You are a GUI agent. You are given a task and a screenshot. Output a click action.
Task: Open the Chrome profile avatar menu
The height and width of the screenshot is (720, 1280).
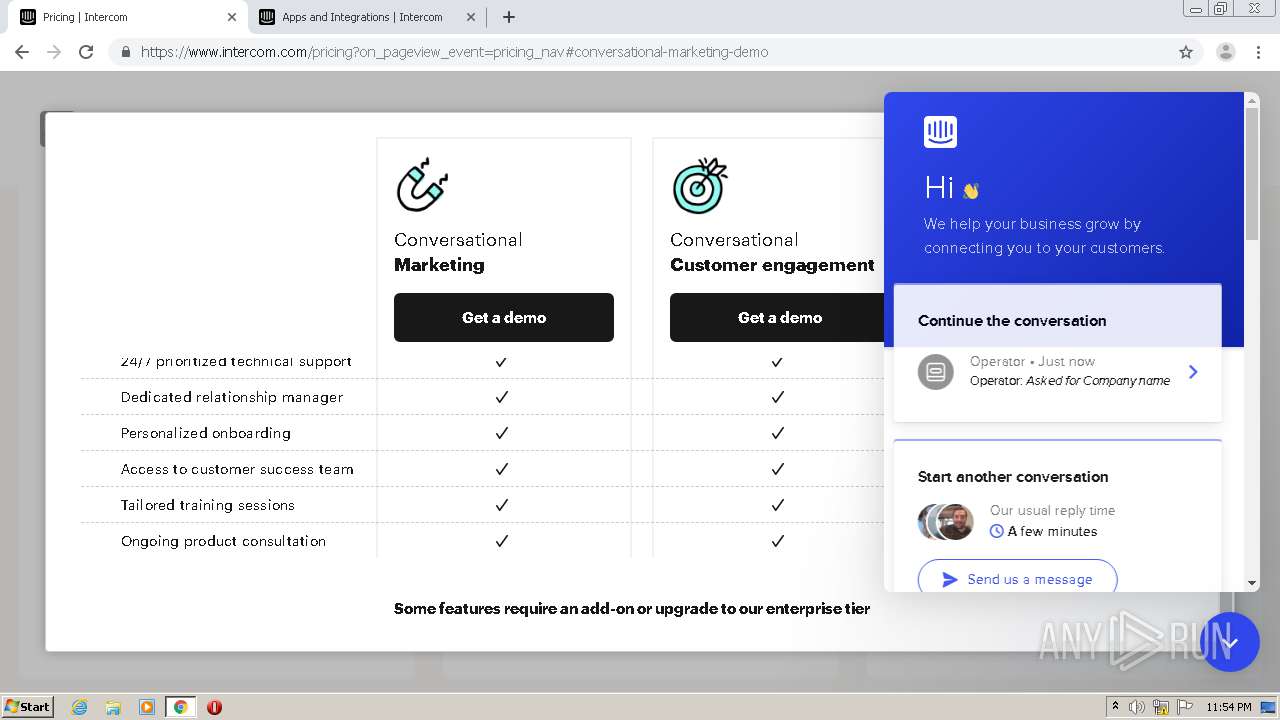(x=1225, y=52)
